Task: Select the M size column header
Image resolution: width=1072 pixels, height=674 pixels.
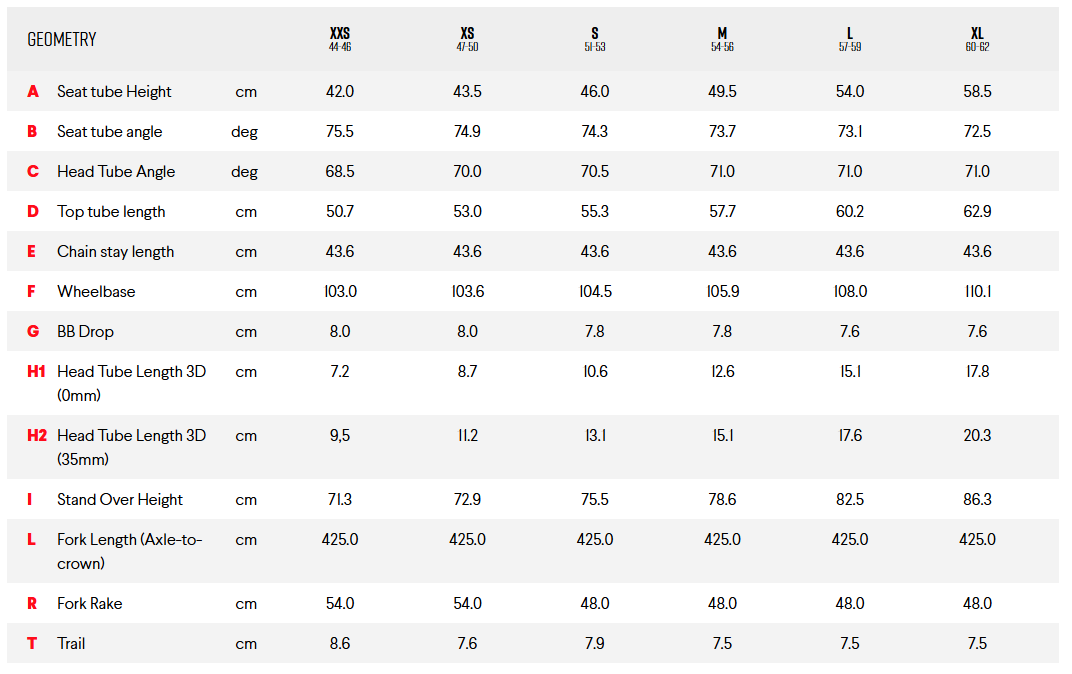Action: click(x=722, y=38)
